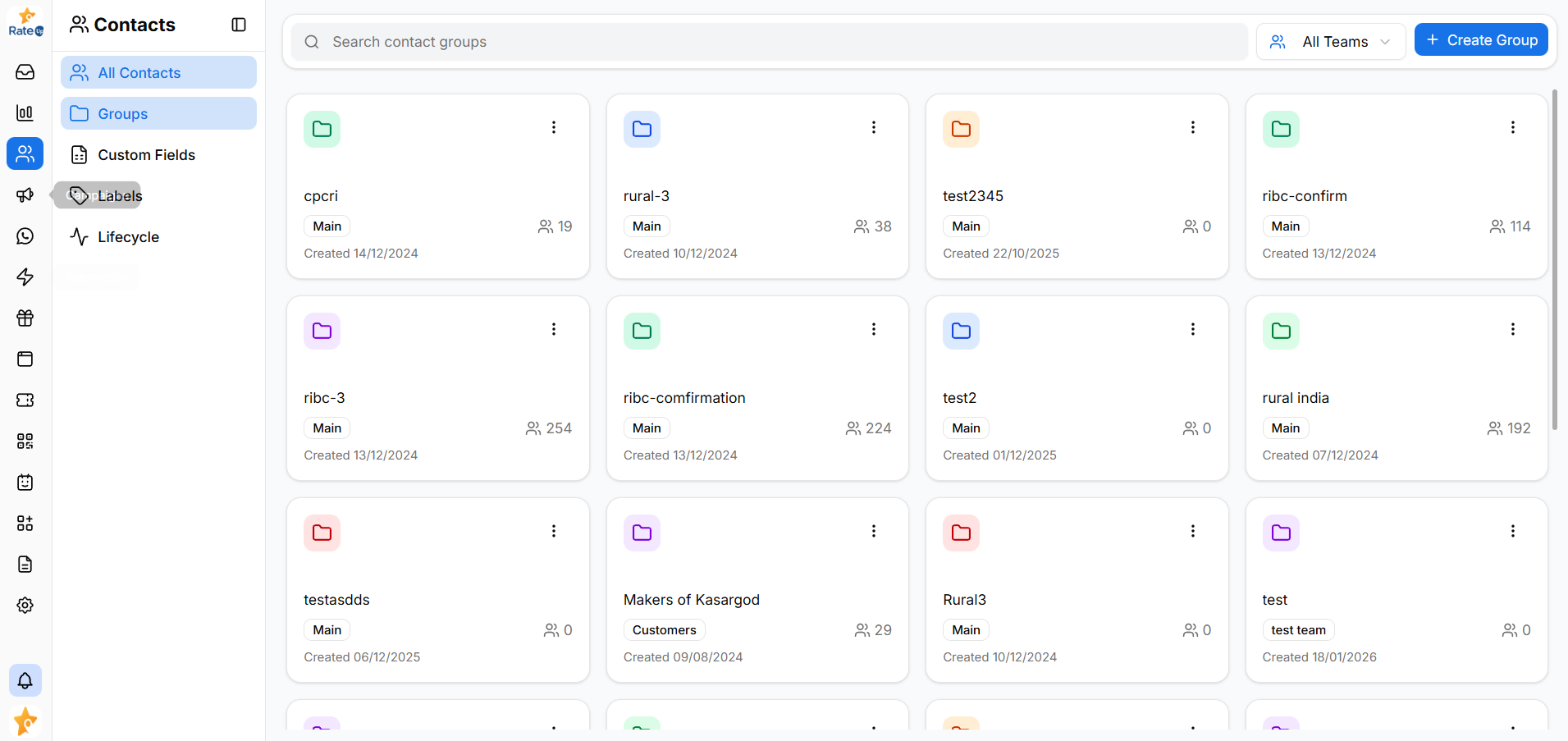
Task: Open Custom Fields from sidebar
Action: 146,154
